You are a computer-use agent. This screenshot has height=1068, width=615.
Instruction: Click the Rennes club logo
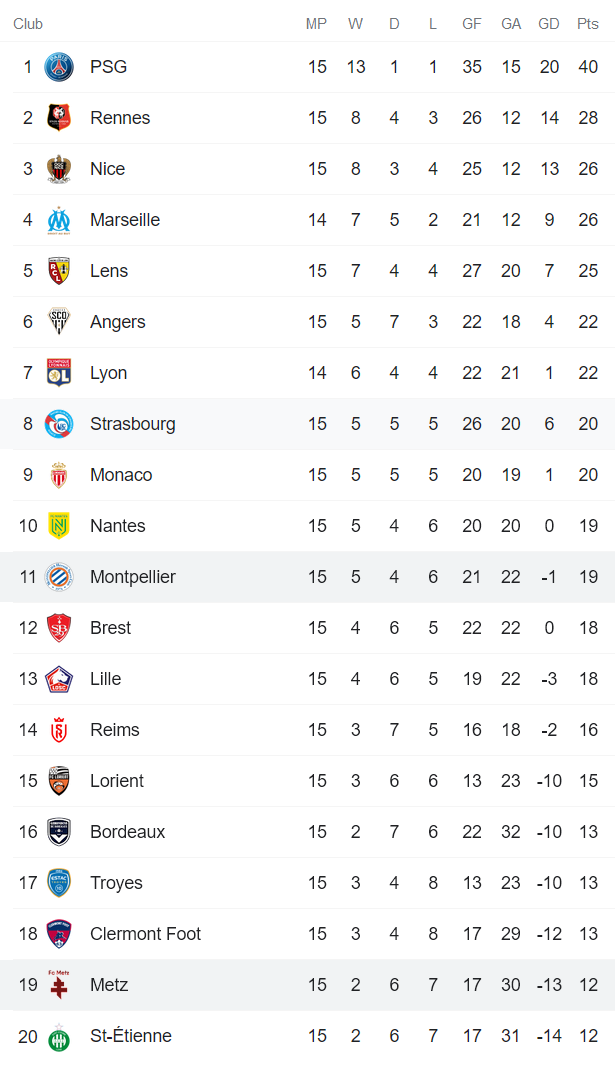pyautogui.click(x=59, y=118)
